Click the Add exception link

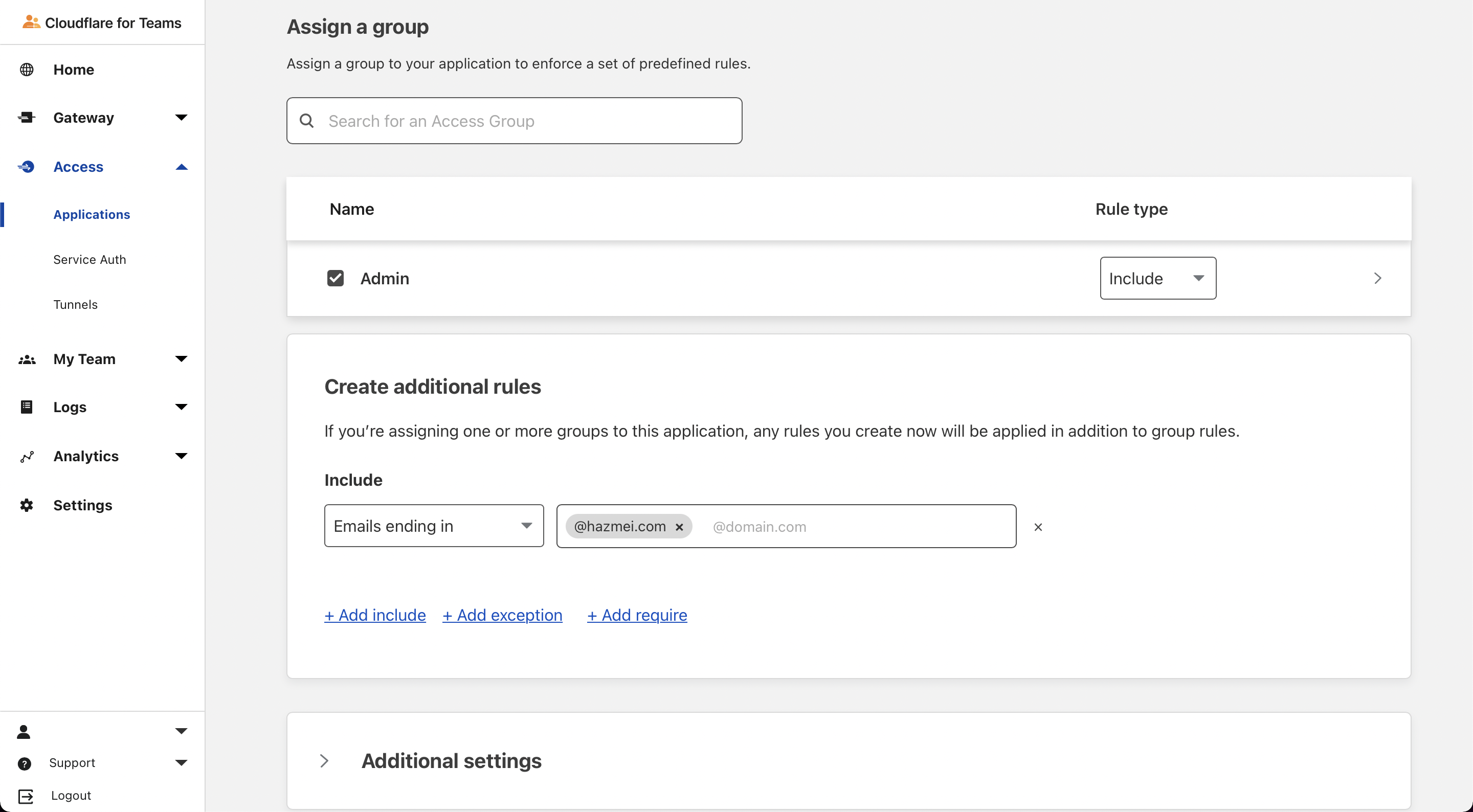[502, 615]
